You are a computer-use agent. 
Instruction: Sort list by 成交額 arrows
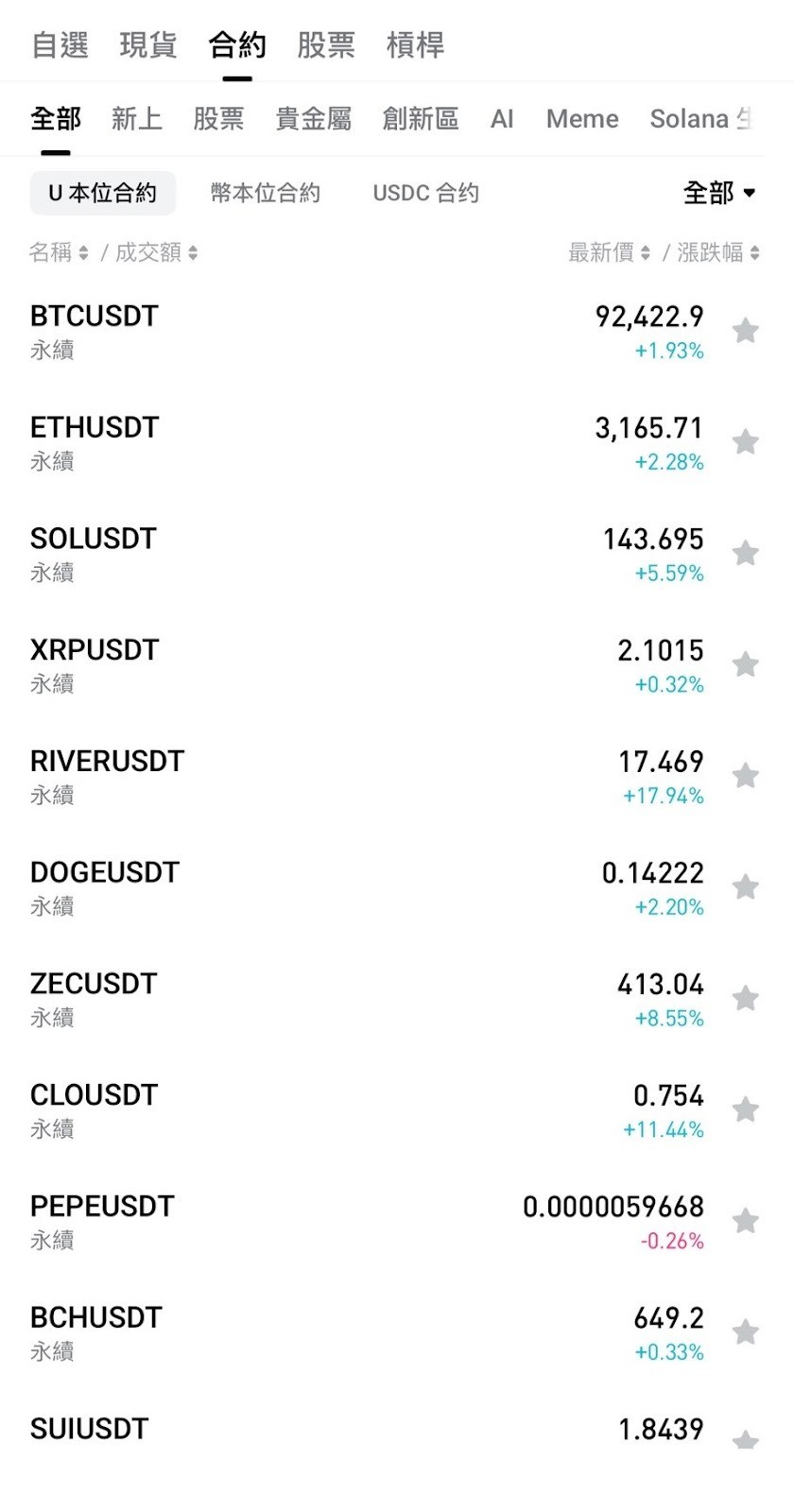(x=157, y=252)
